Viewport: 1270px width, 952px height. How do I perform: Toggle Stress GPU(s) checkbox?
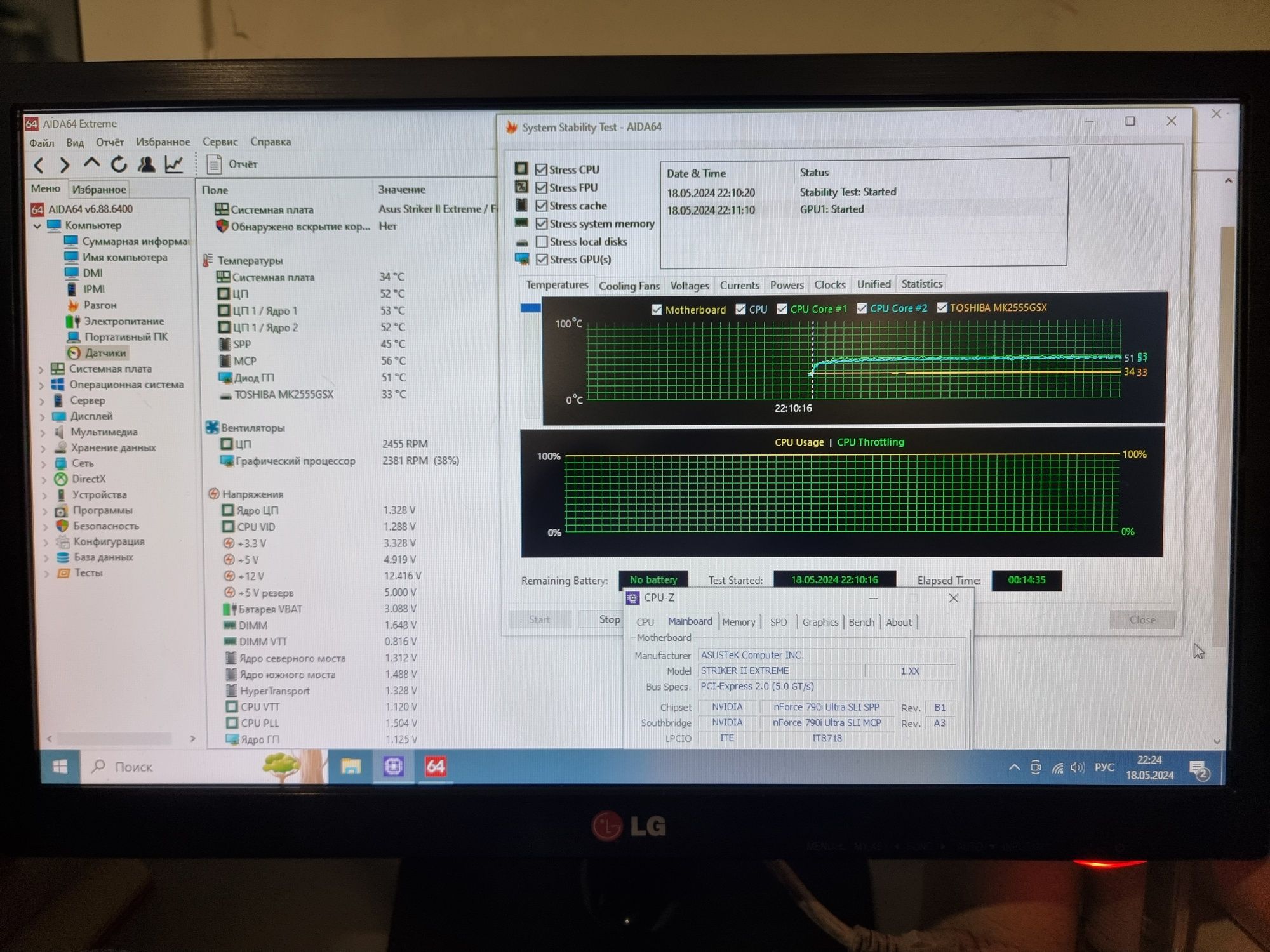[x=542, y=260]
